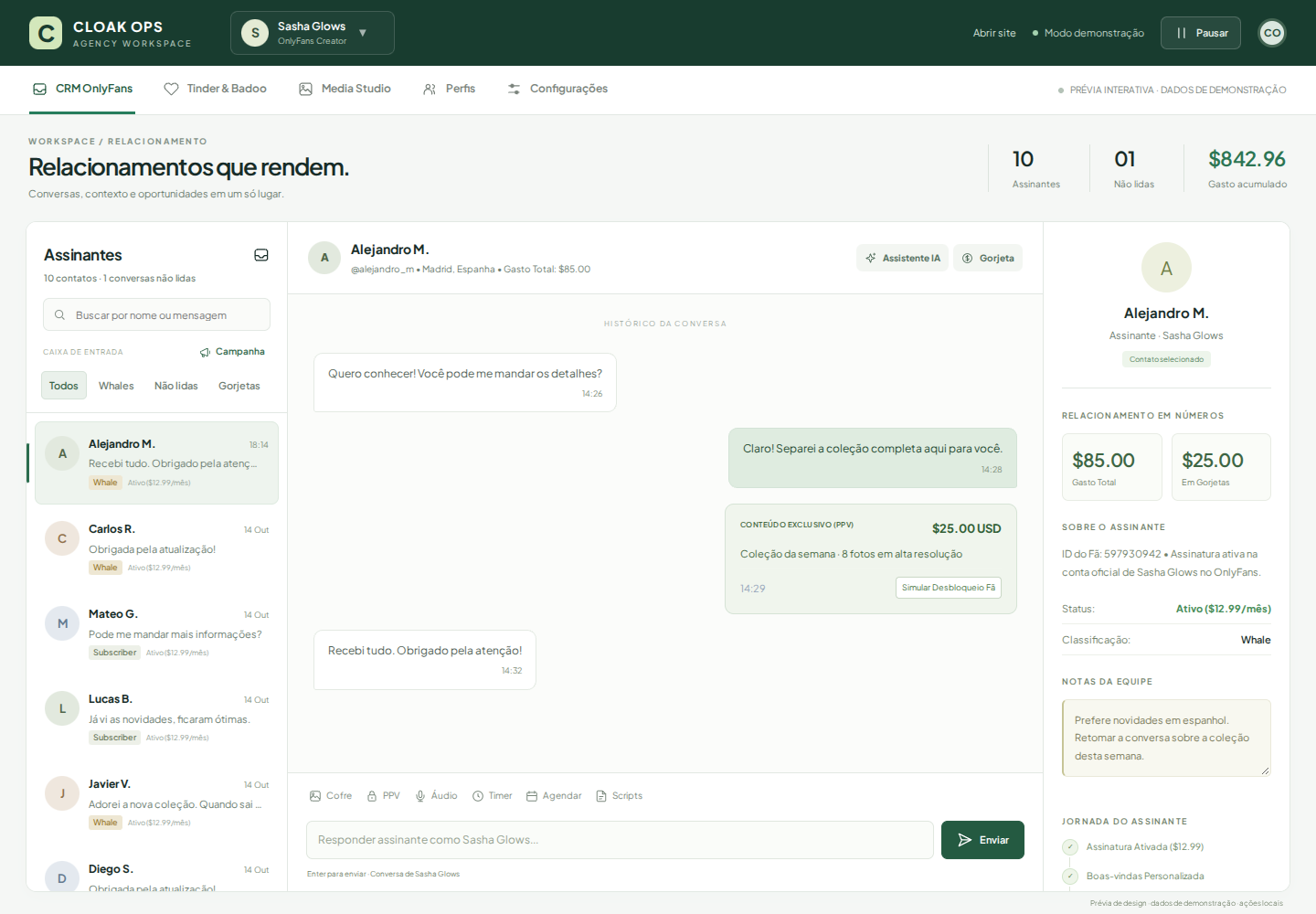Viewport: 1316px width, 914px height.
Task: Click the Ativo ($12.99/mês) status value
Action: [x=1223, y=609]
